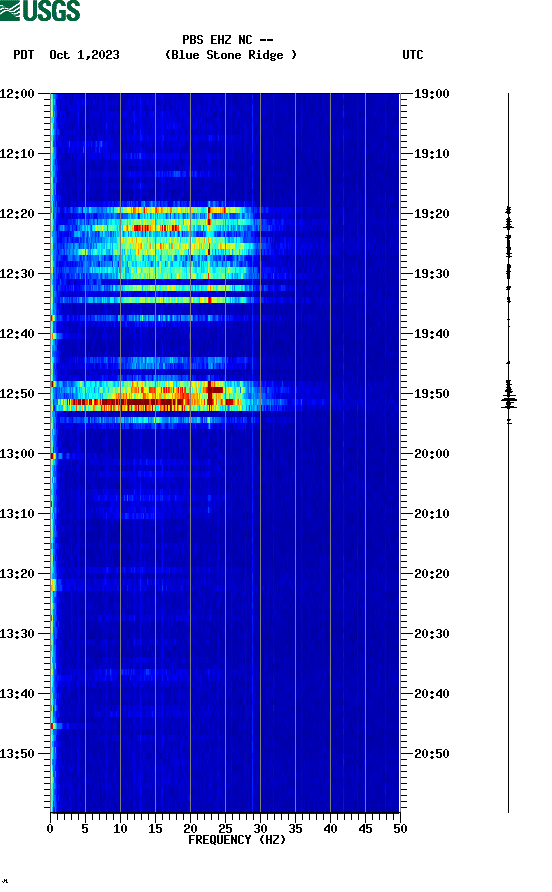Image resolution: width=552 pixels, height=892 pixels.
Task: Click the 50 Hz frequency axis label
Action: pos(400,829)
